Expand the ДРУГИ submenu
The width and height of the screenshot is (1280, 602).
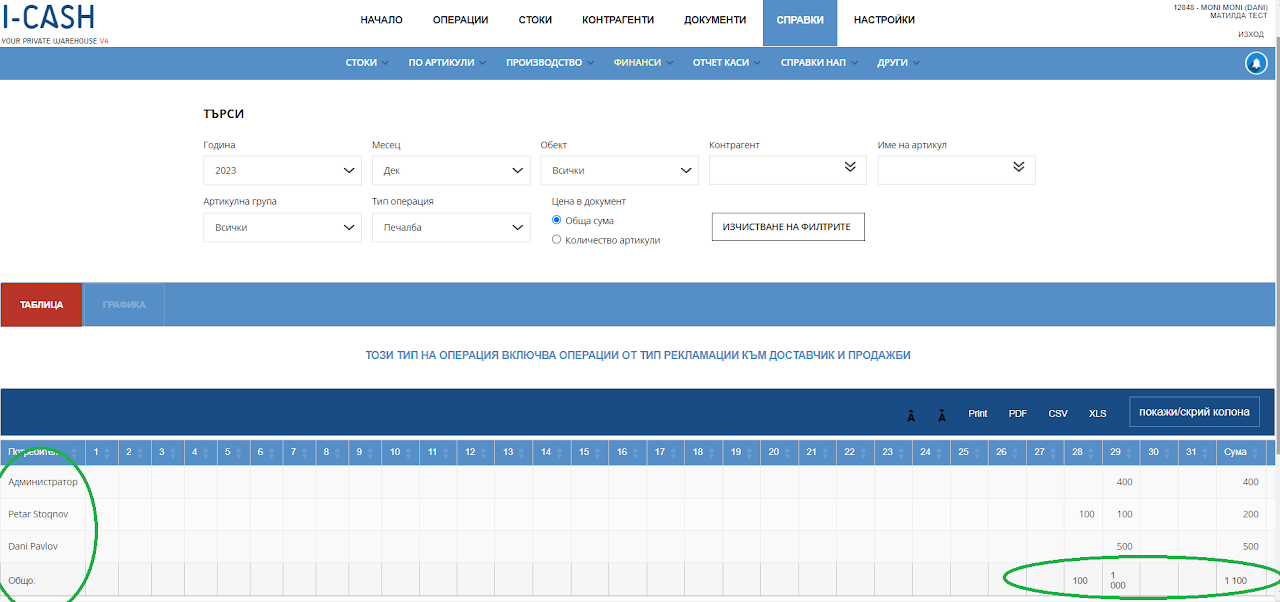[x=898, y=62]
